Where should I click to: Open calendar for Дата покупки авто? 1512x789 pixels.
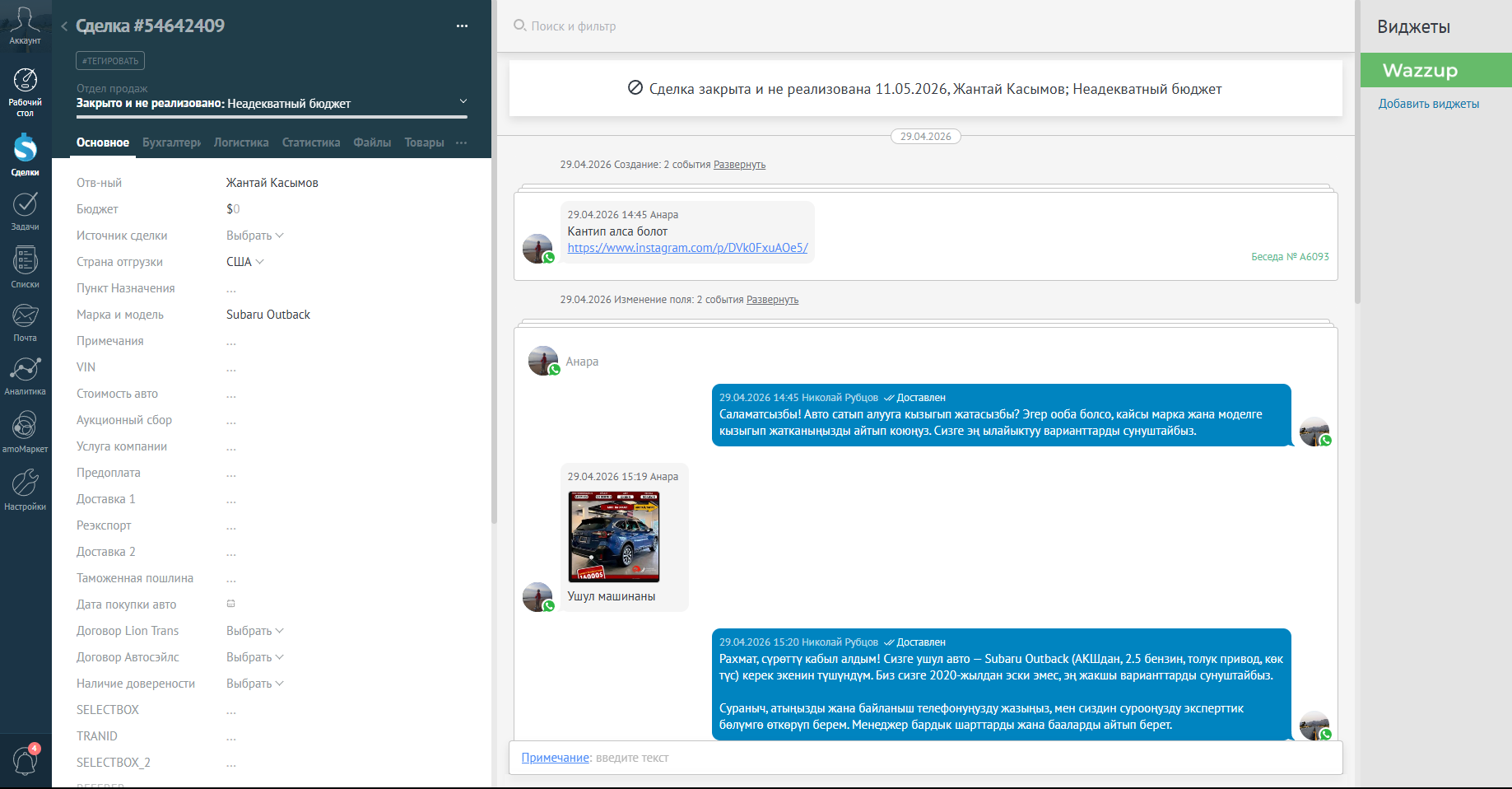(x=231, y=604)
